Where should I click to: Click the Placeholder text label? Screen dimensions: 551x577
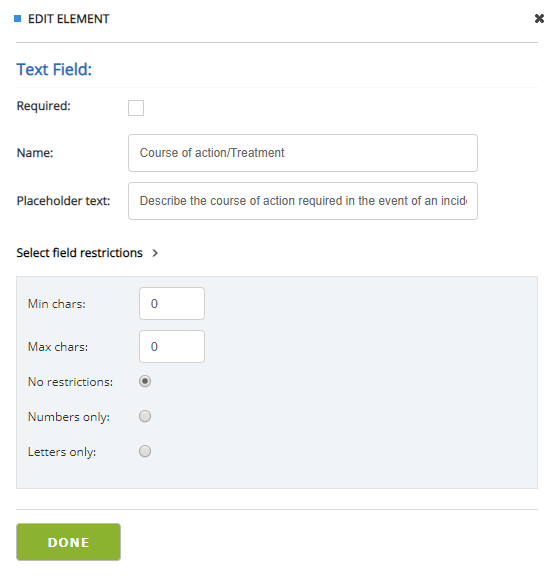[x=63, y=201]
